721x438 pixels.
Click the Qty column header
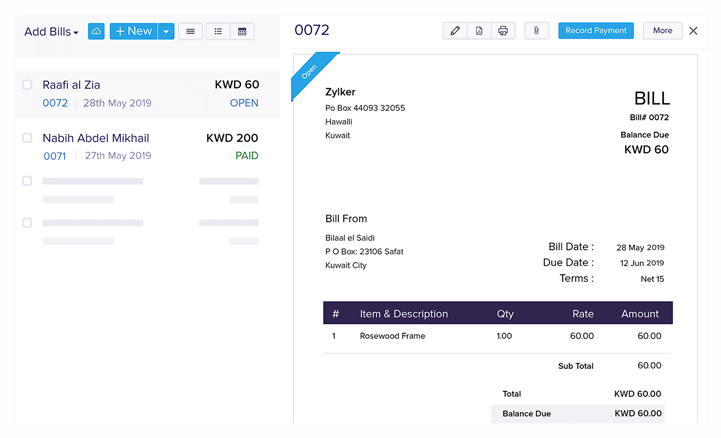(505, 314)
